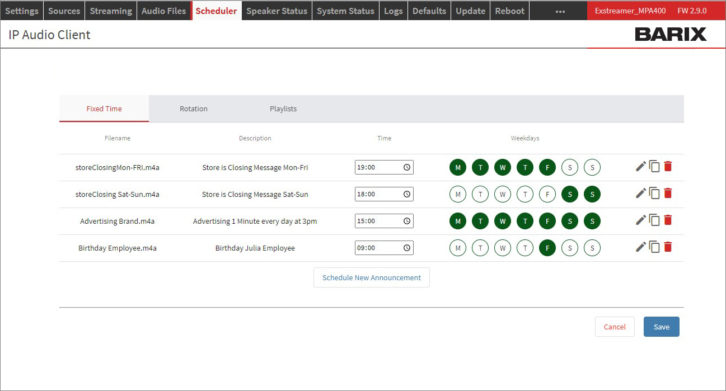Save the scheduler changes

661,327
